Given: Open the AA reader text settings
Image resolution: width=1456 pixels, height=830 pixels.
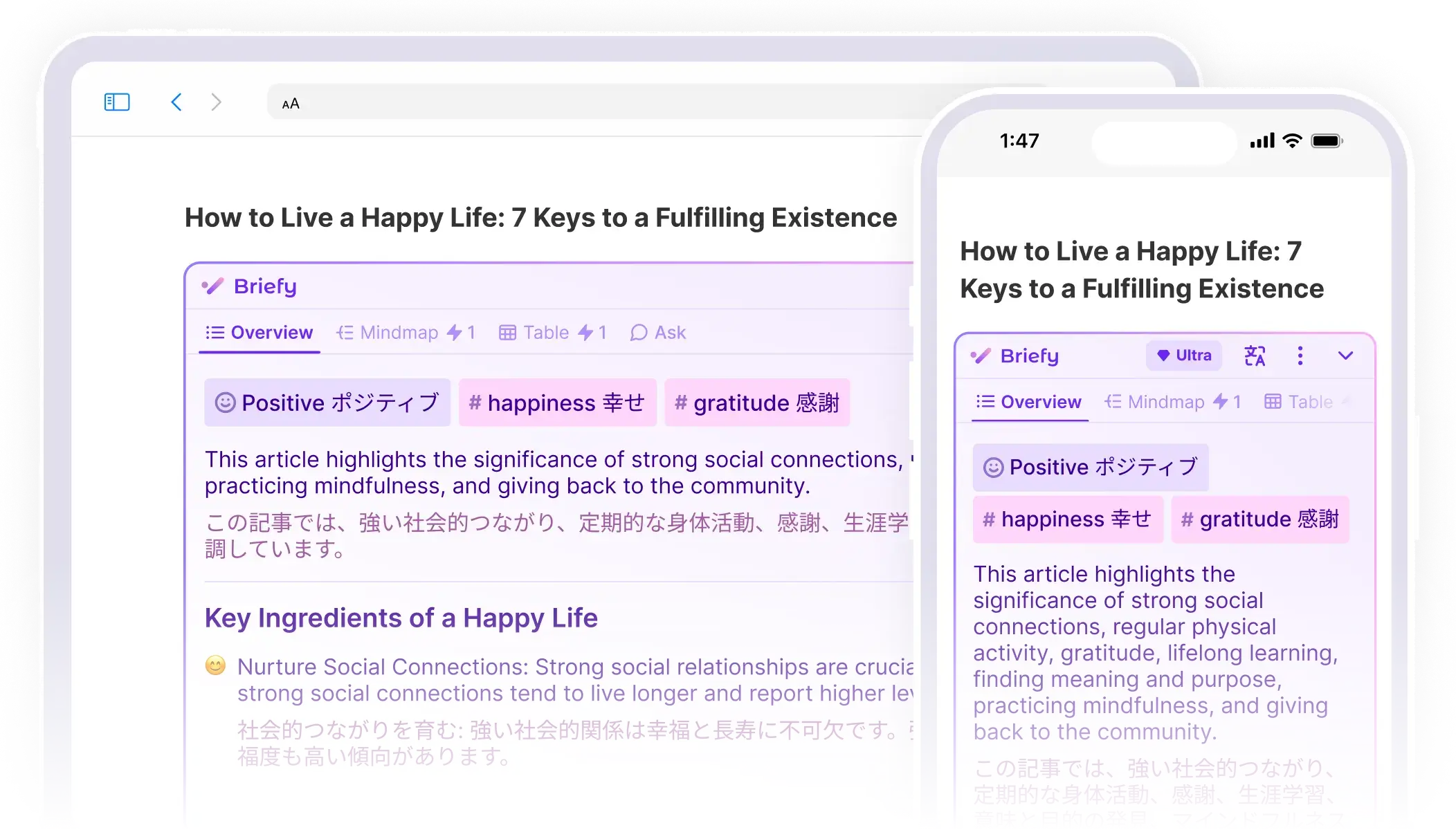Looking at the screenshot, I should tap(291, 104).
